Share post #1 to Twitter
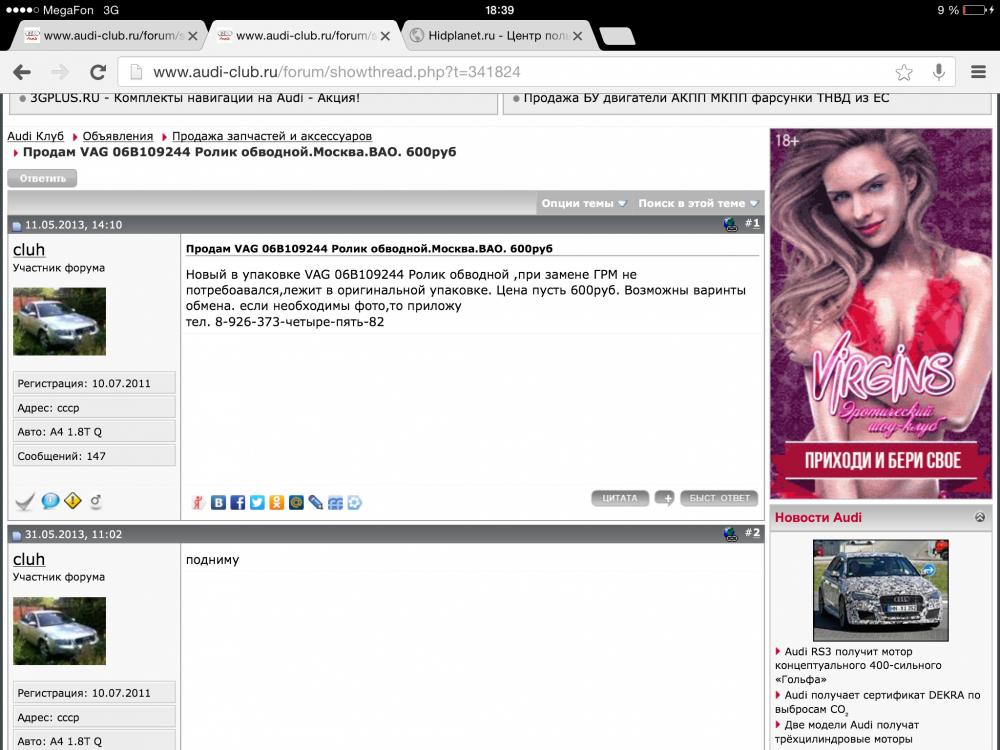 pyautogui.click(x=257, y=503)
